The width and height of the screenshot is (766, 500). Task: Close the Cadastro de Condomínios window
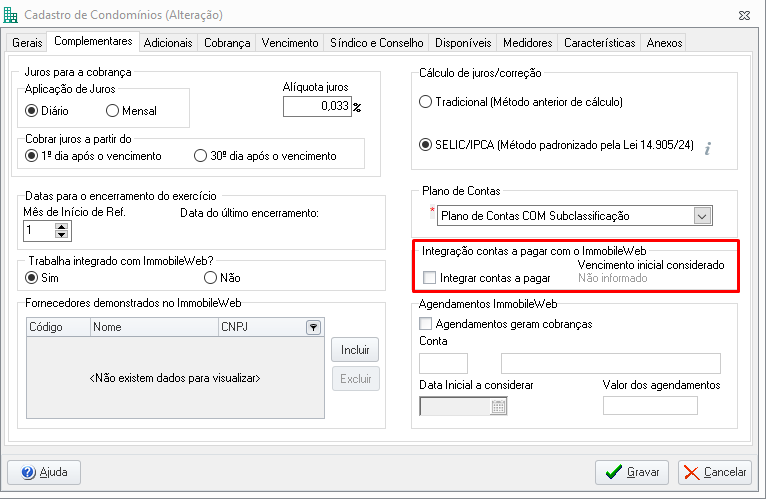click(x=744, y=16)
